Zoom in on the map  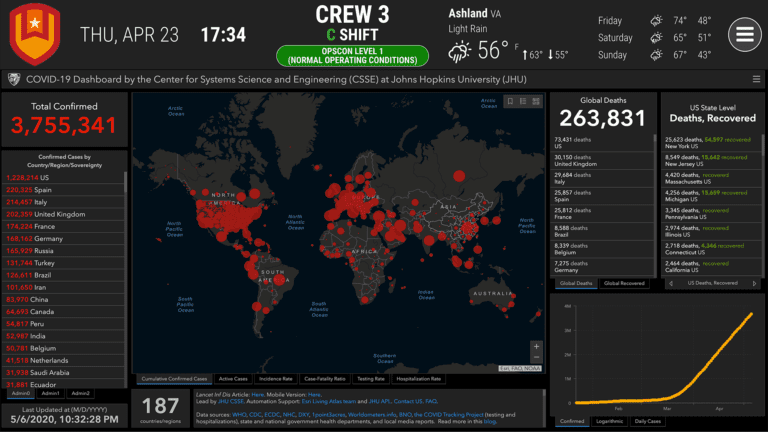(x=537, y=347)
